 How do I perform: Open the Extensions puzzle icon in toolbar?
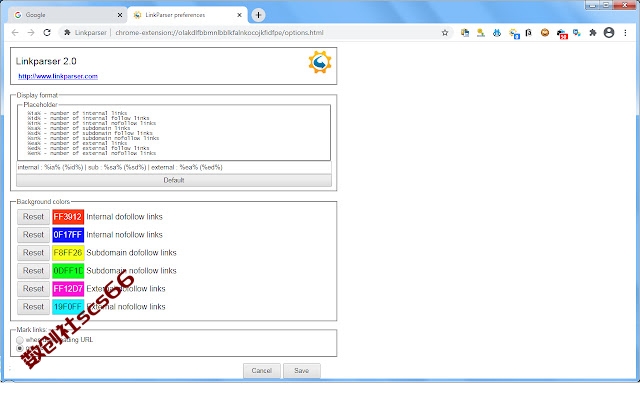[x=593, y=33]
